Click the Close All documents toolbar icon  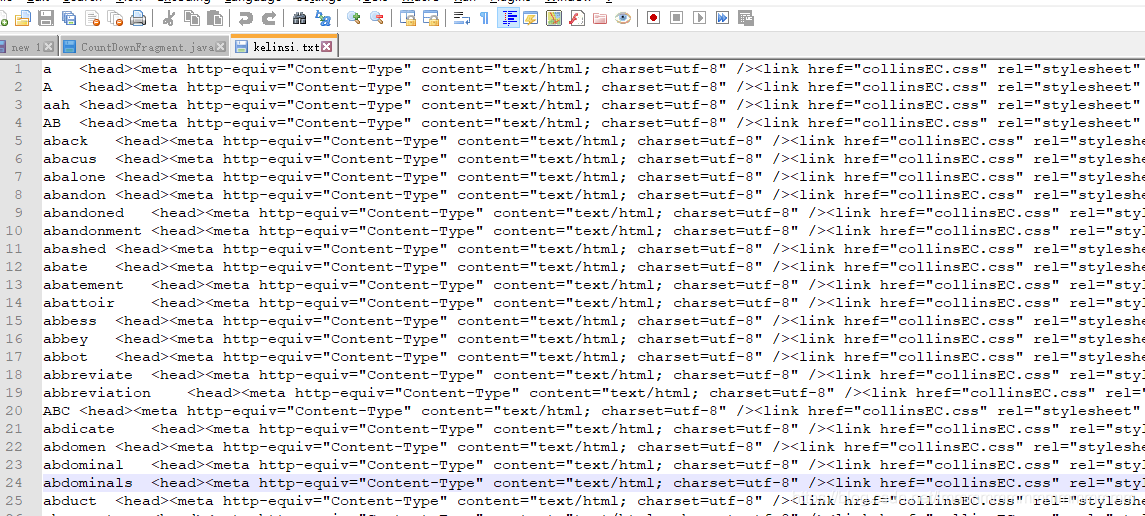(x=115, y=18)
